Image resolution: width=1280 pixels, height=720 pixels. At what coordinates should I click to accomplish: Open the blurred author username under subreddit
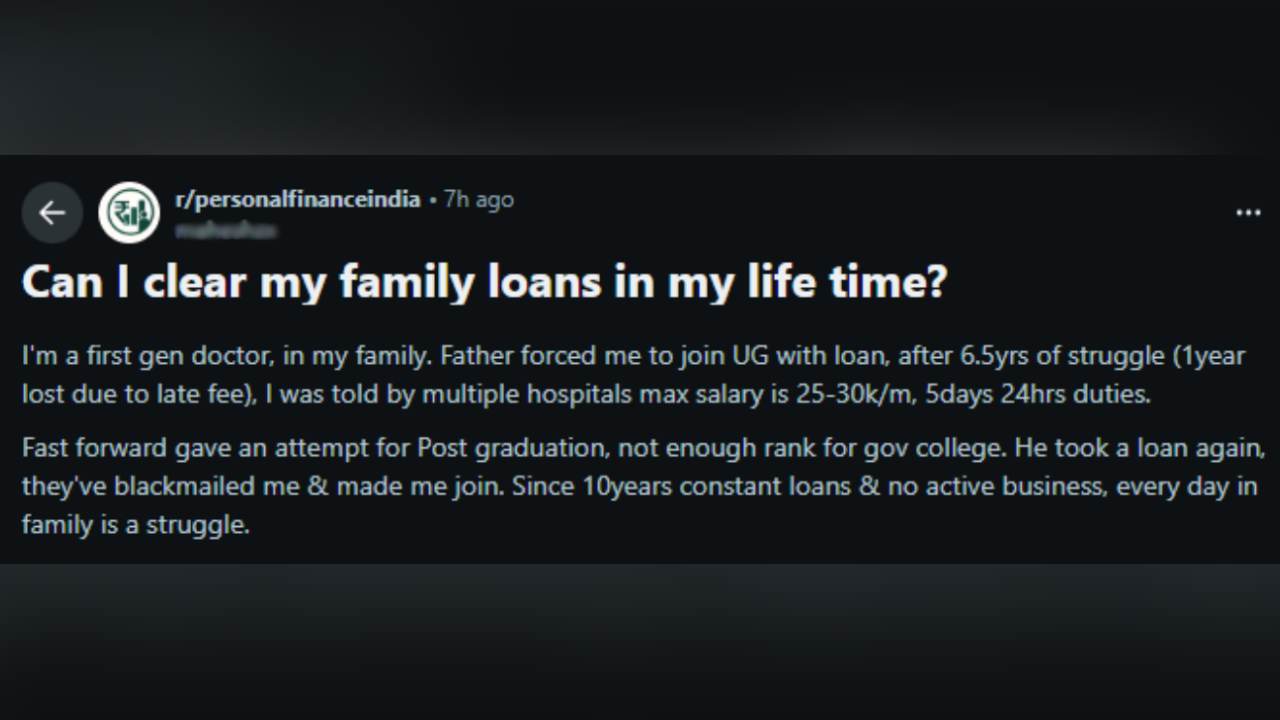[x=226, y=231]
